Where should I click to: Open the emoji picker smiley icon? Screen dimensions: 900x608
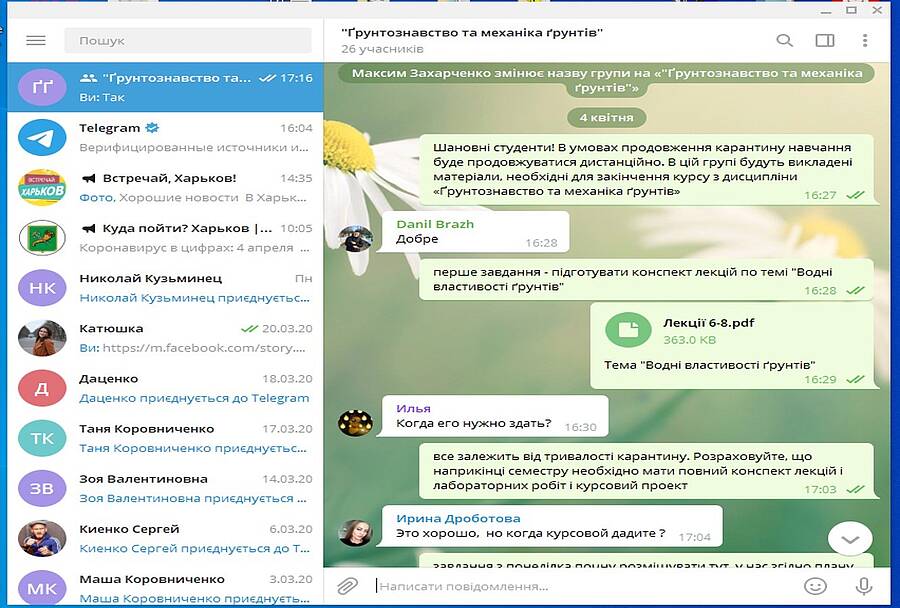coord(815,586)
